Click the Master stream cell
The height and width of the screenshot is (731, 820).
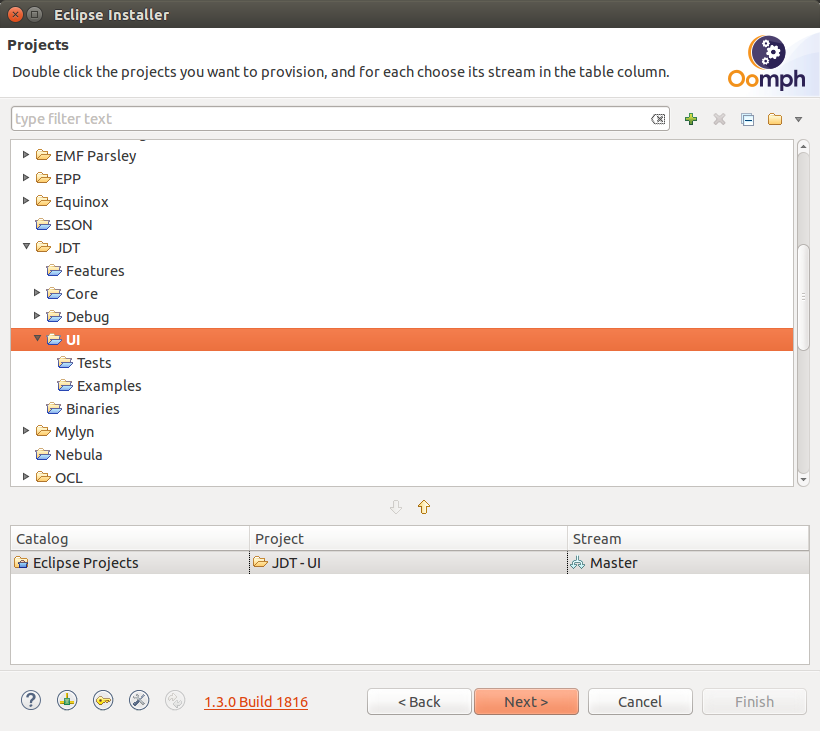click(x=688, y=563)
